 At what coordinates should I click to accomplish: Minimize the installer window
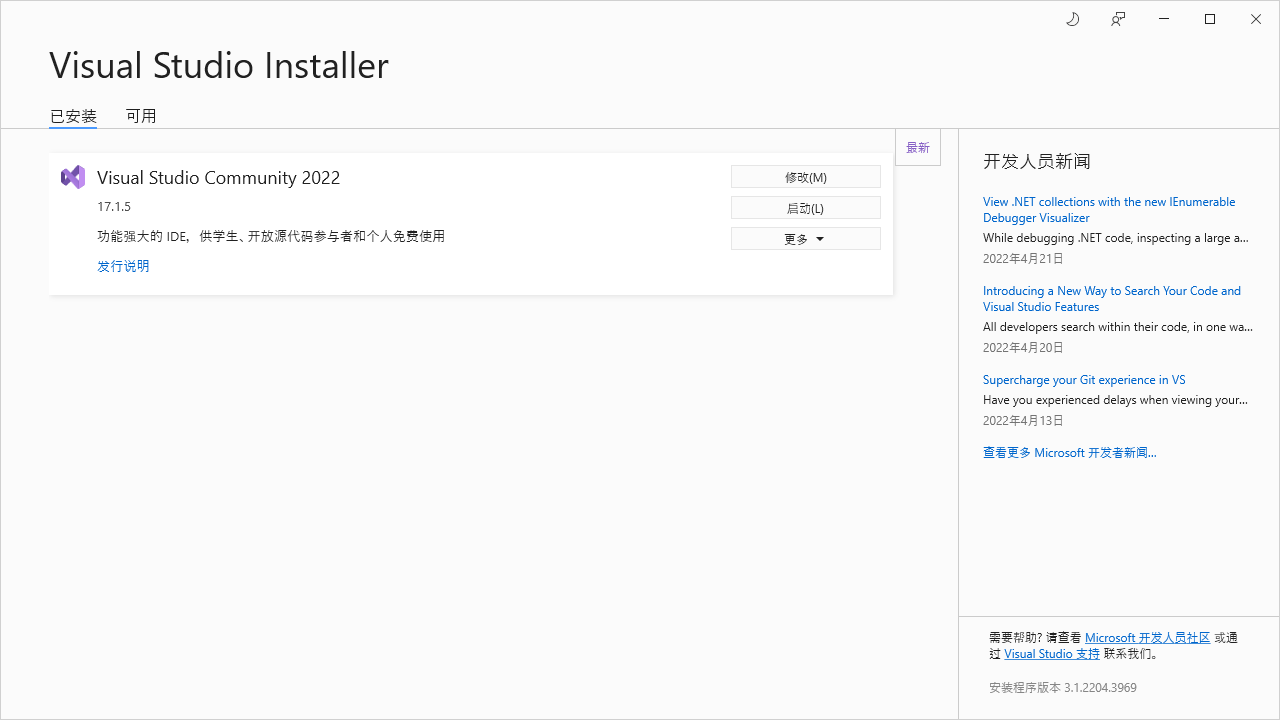click(1164, 19)
